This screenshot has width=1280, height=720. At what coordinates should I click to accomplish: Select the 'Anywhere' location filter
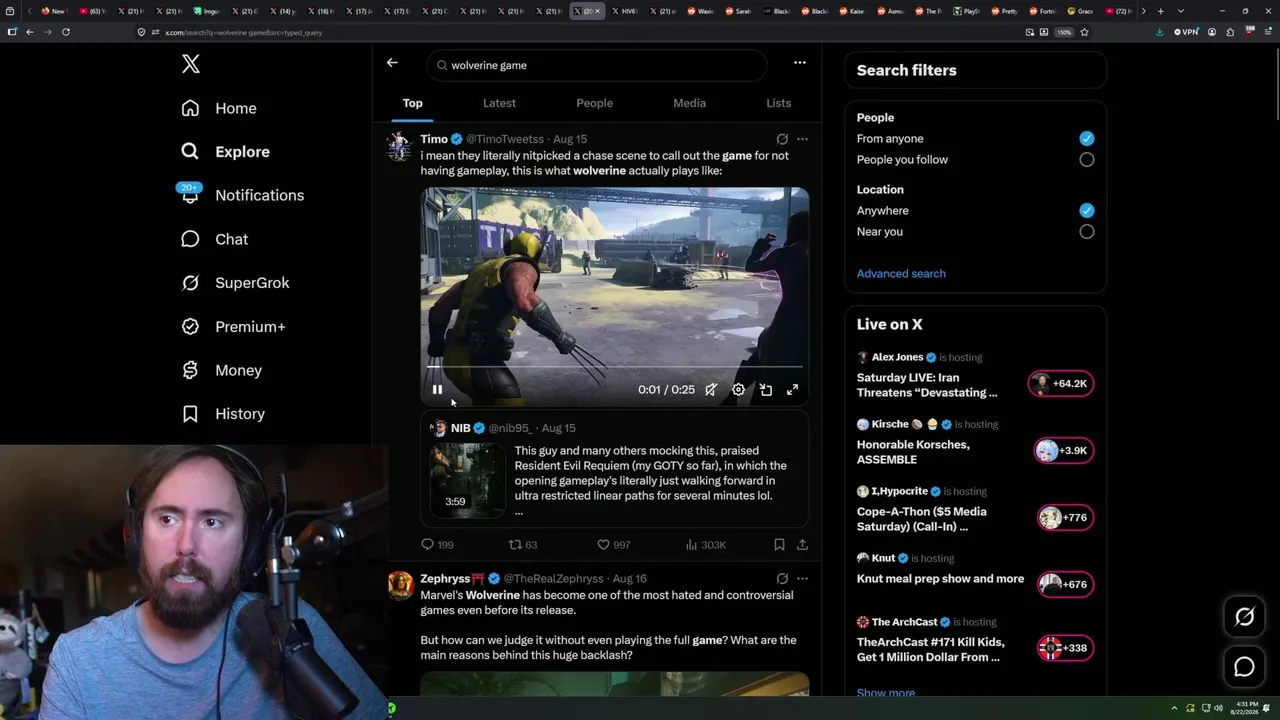[x=1087, y=211]
